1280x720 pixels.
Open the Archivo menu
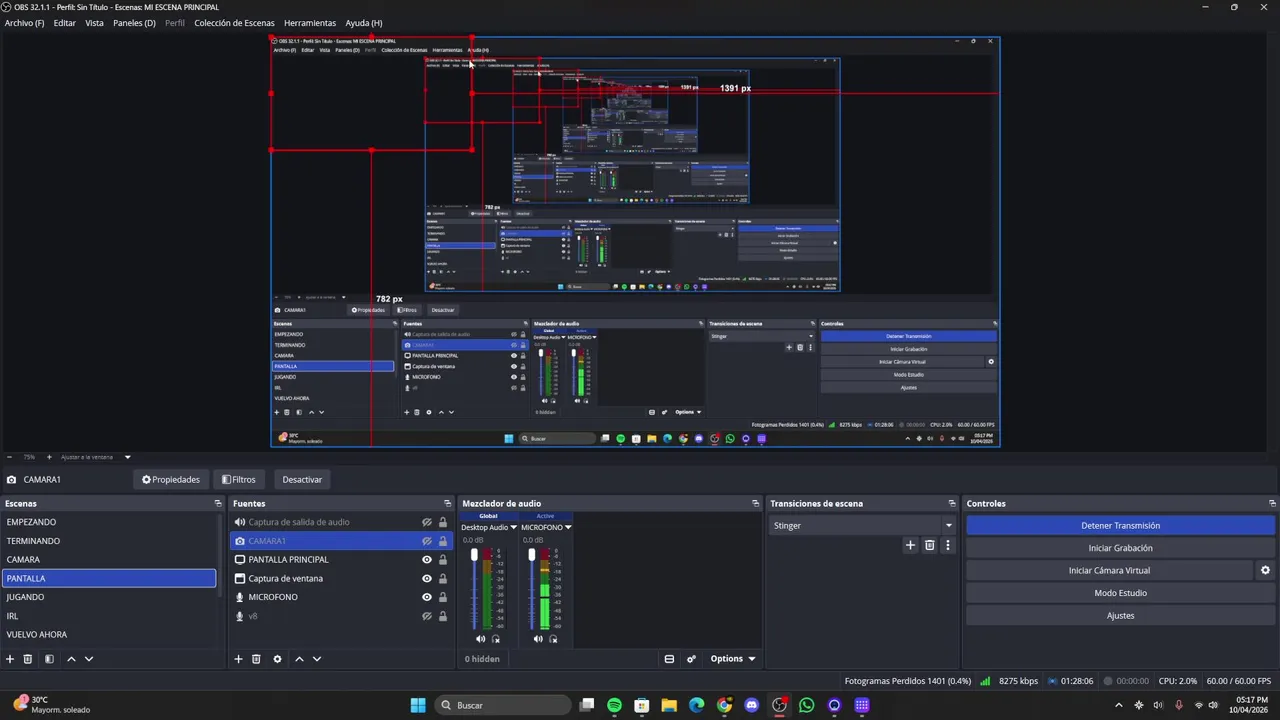24,23
